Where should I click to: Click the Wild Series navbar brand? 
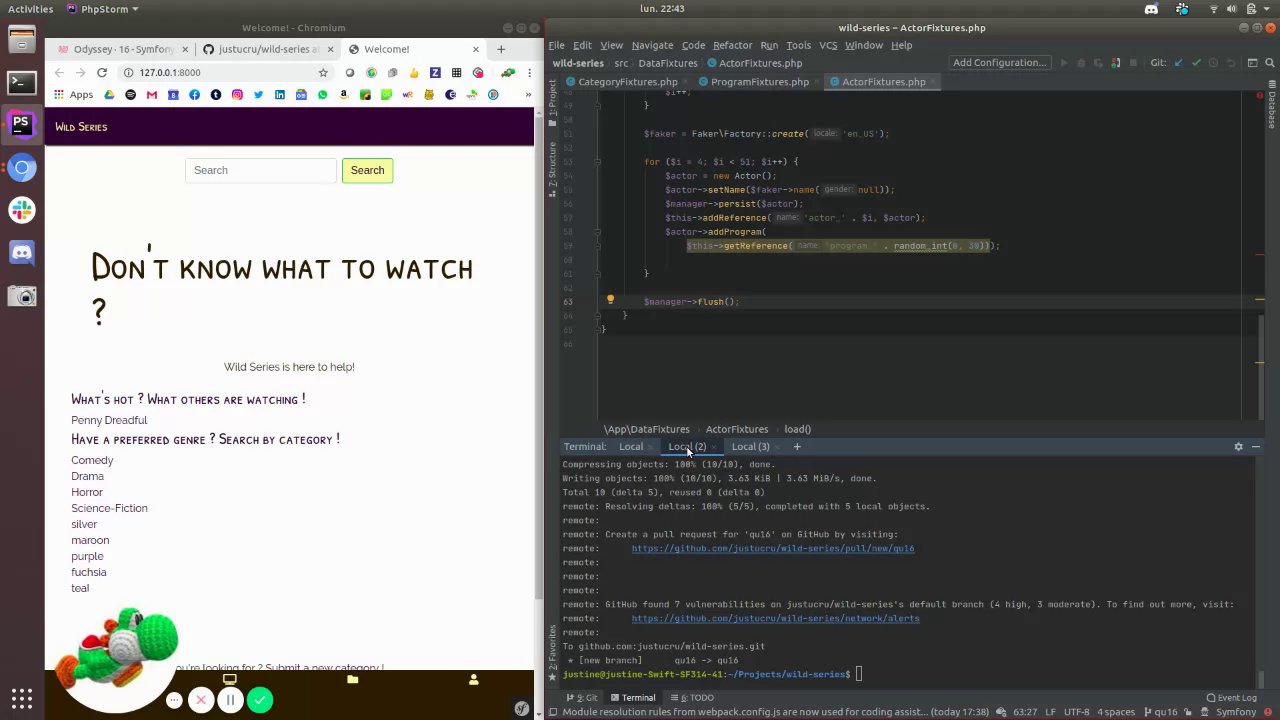coord(81,127)
